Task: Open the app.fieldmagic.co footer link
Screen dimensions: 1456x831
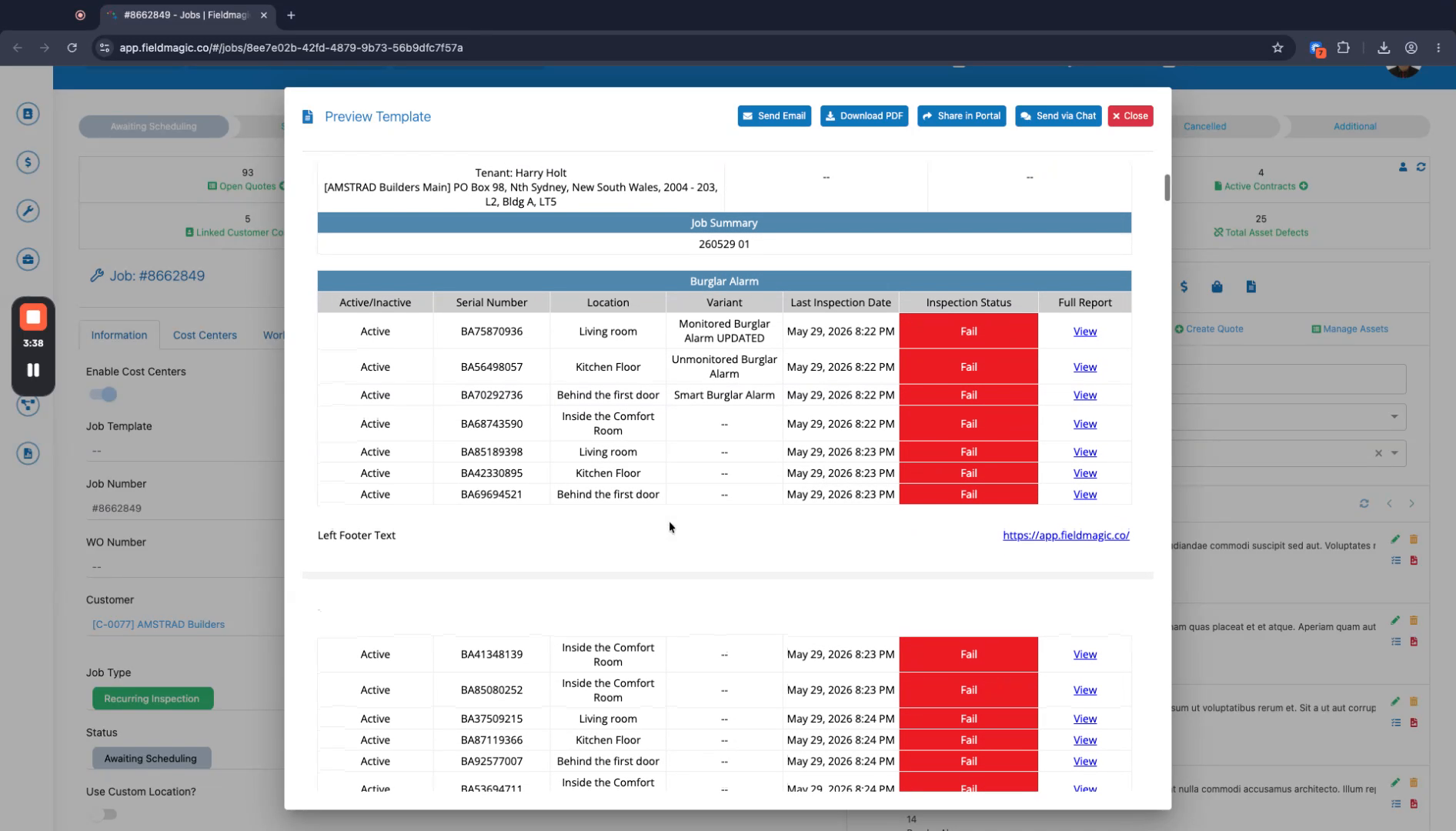Action: click(1066, 536)
